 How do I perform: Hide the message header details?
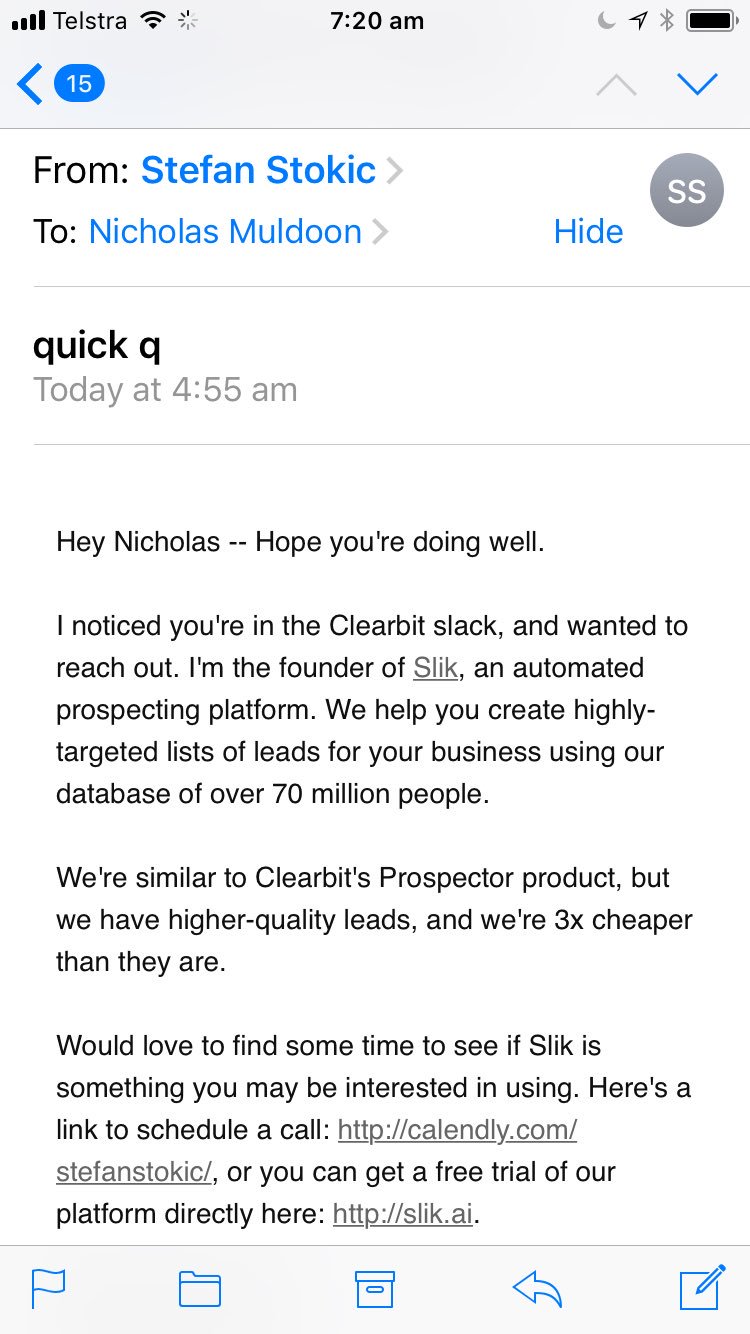588,232
